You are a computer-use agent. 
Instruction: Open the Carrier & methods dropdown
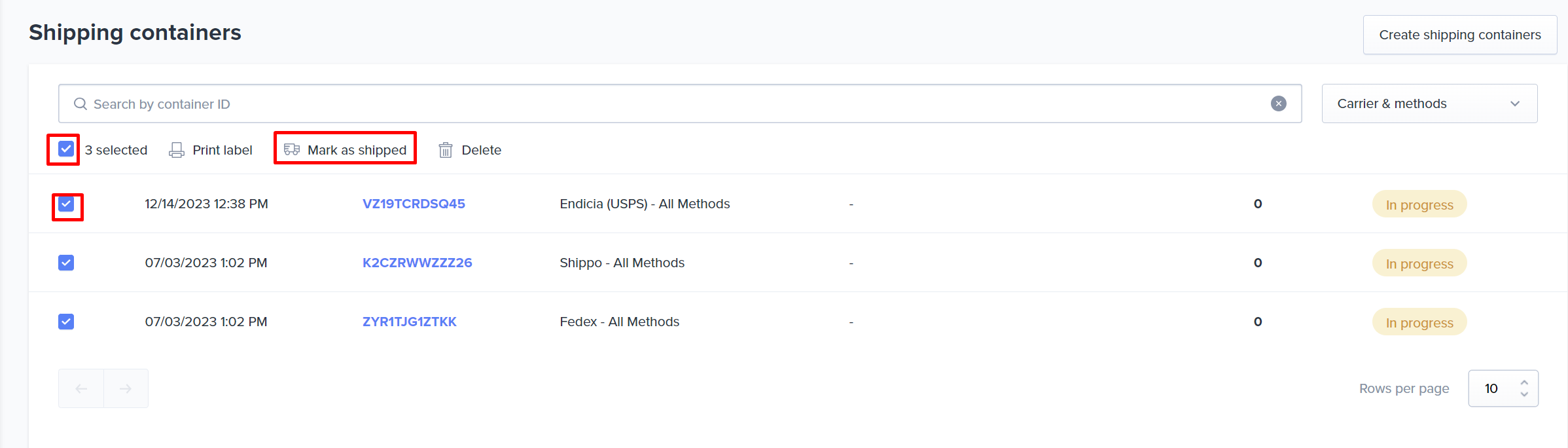point(1429,103)
